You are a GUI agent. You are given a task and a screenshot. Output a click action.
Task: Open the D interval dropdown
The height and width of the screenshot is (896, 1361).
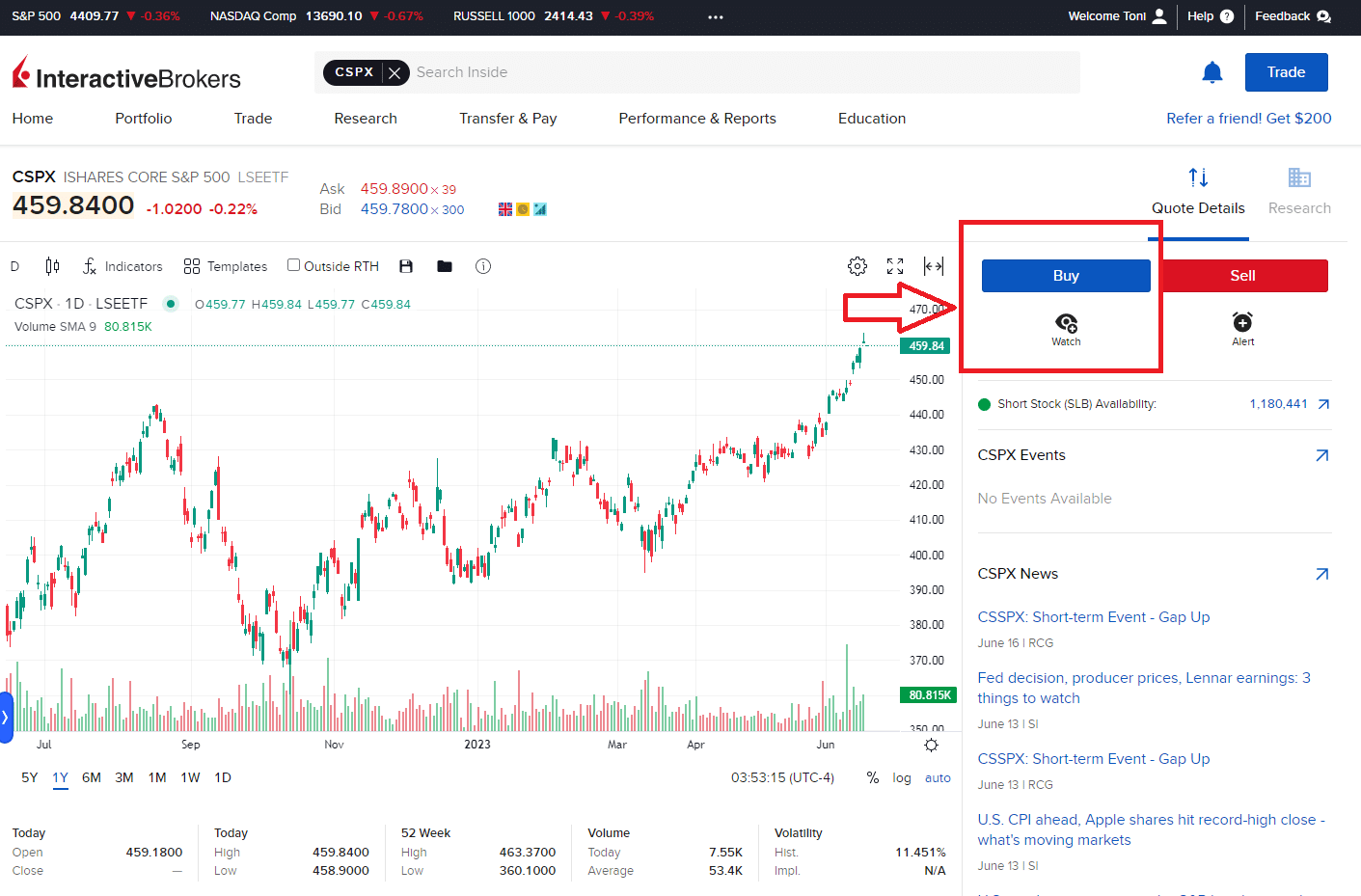tap(14, 266)
